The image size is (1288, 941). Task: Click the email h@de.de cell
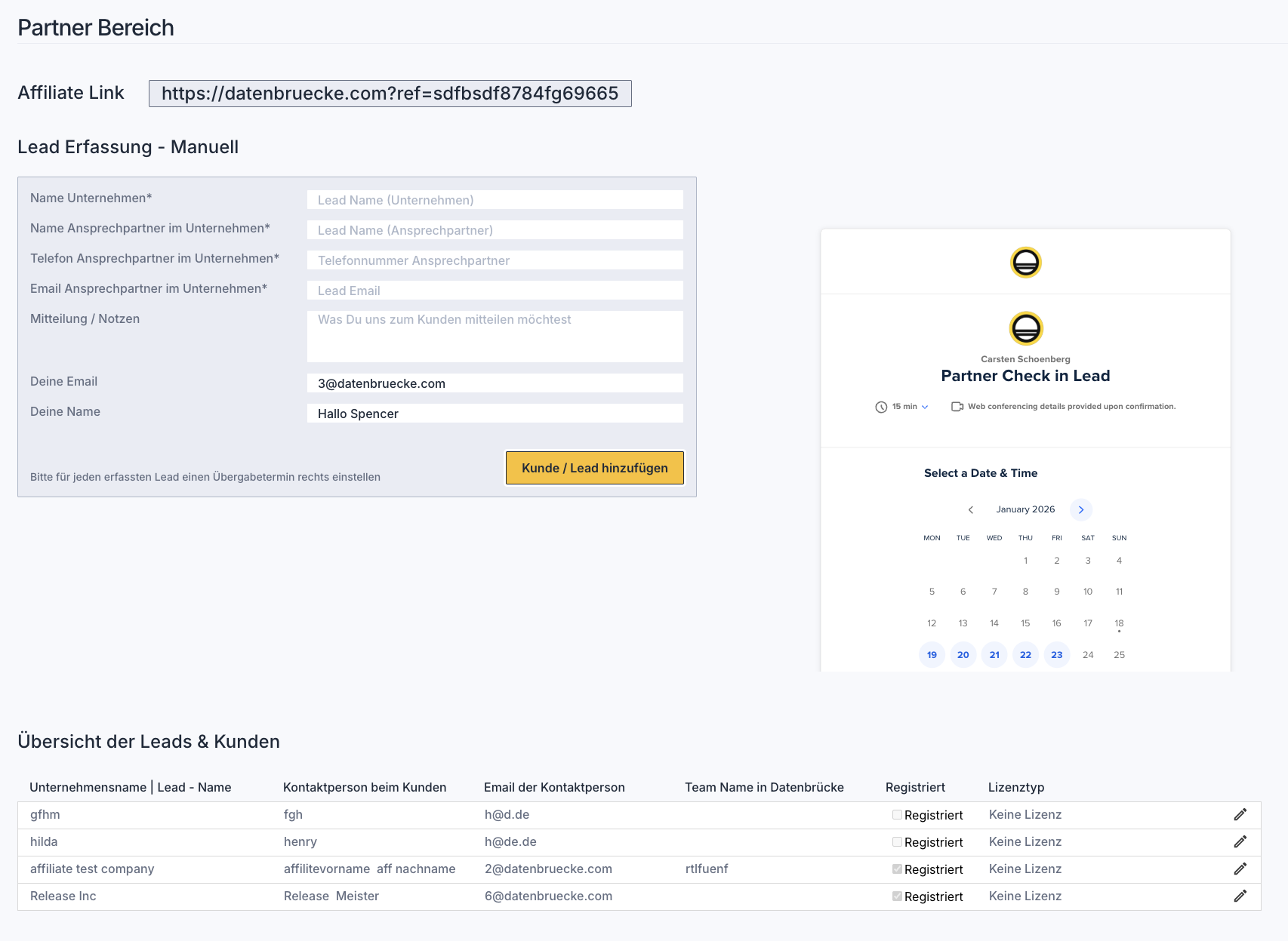[x=510, y=841]
